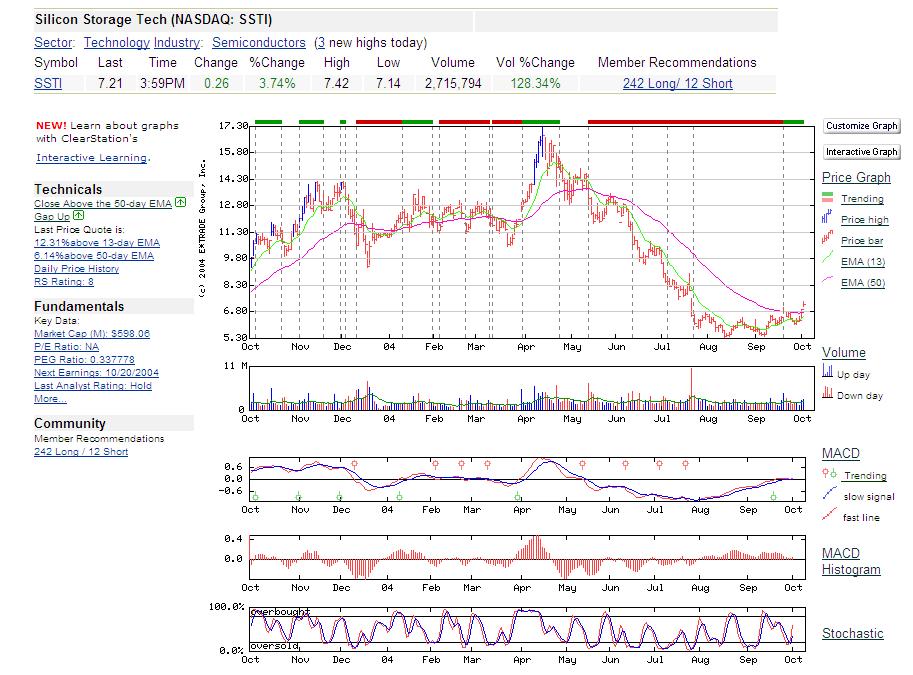Open the Technology sector link

[x=116, y=43]
